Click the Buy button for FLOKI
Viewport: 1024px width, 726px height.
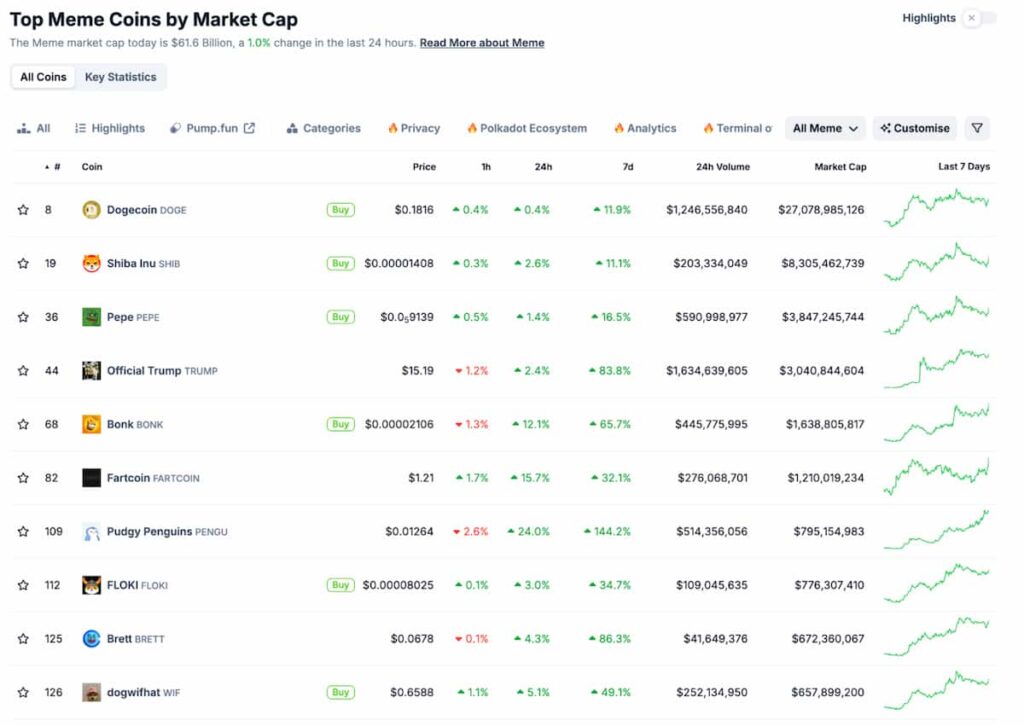pyautogui.click(x=340, y=585)
